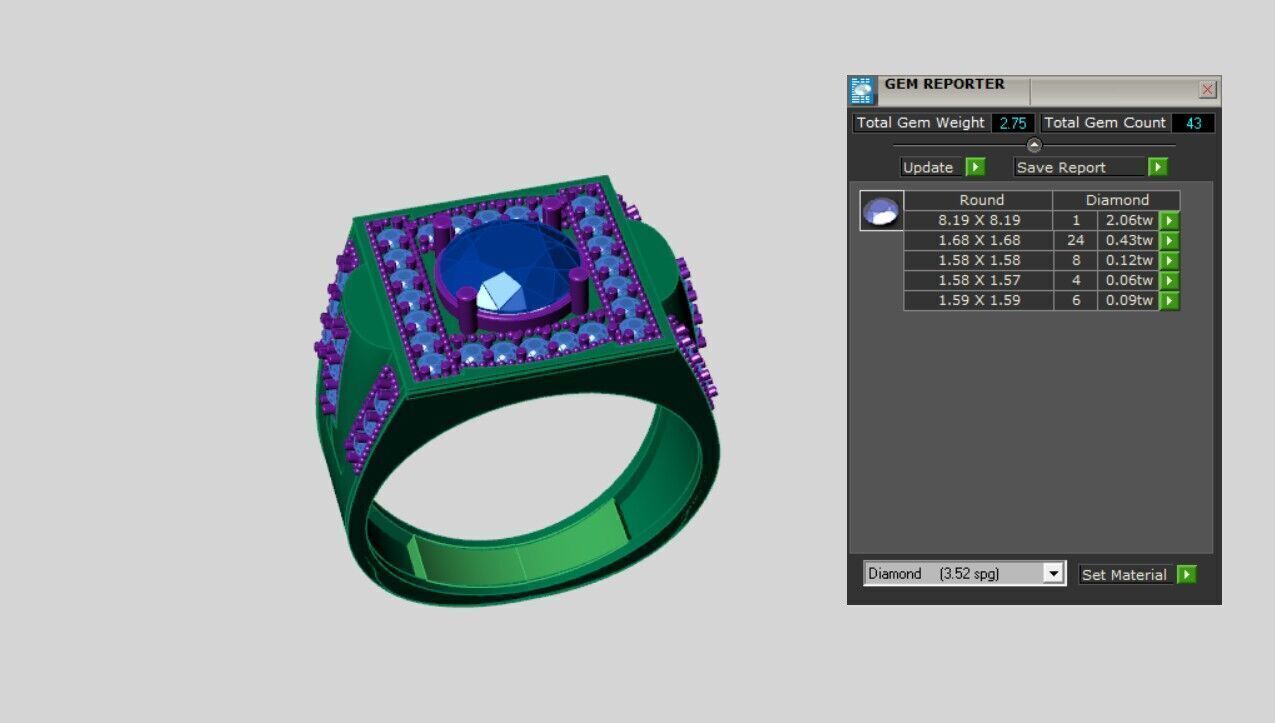Click the Total Gem Count value 43
Screen dimensions: 1275x723
(x=1193, y=123)
